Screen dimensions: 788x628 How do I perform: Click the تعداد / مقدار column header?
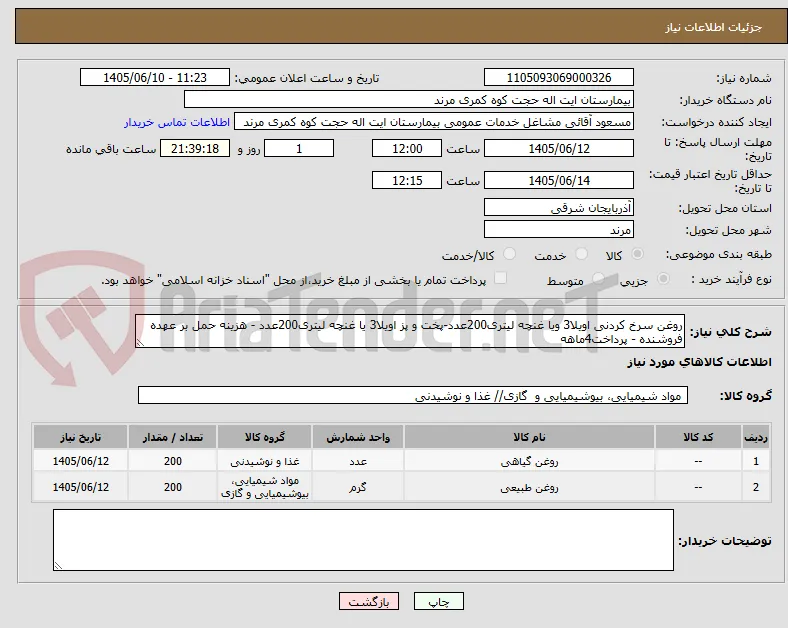172,437
